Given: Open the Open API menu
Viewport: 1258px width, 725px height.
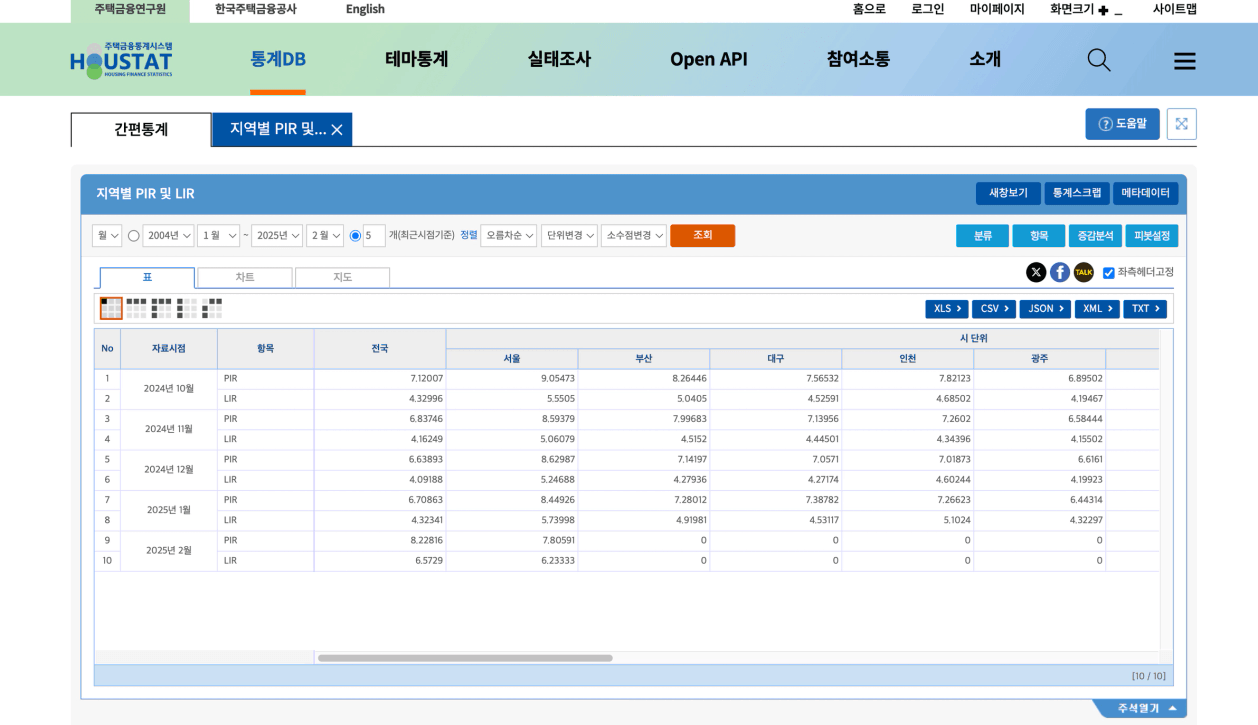Looking at the screenshot, I should coord(709,59).
